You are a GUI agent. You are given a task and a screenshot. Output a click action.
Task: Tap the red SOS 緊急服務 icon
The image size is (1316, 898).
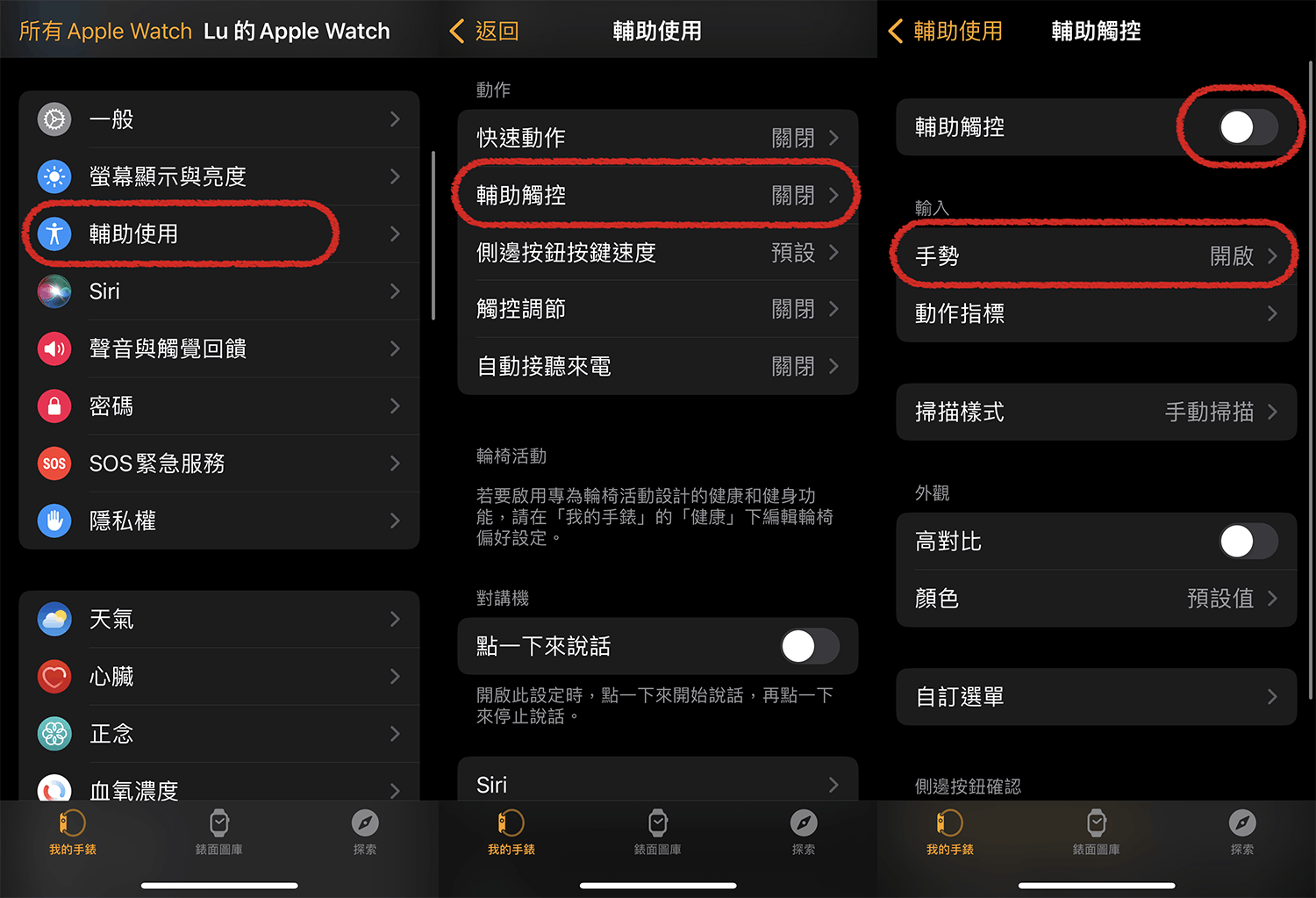click(54, 463)
